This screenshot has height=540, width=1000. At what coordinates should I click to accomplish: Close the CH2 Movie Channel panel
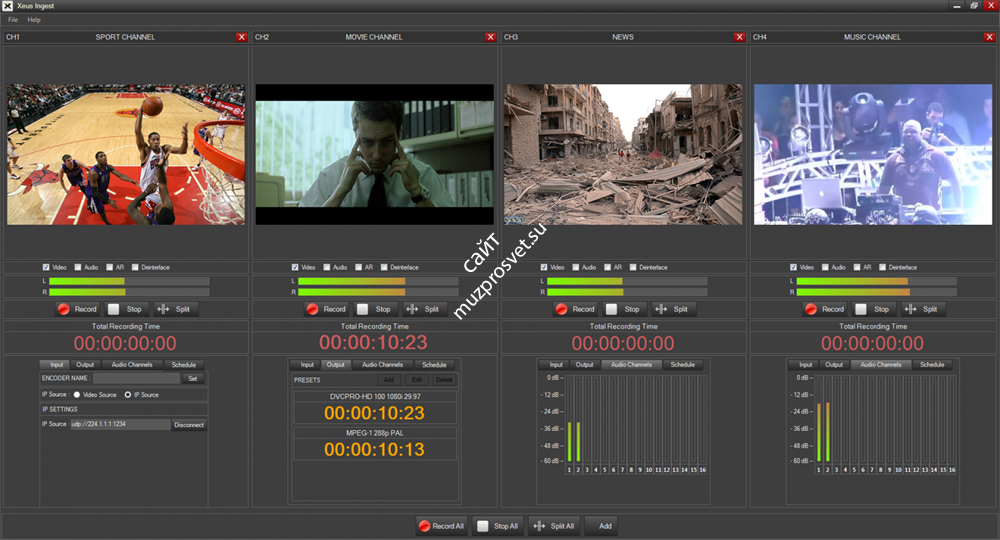coord(490,37)
